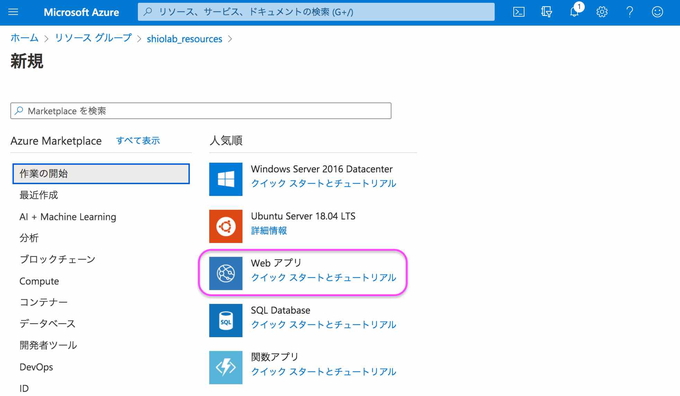Viewport: 680px width, 396px height.
Task: Go to ホーム breadcrumb
Action: [24, 38]
